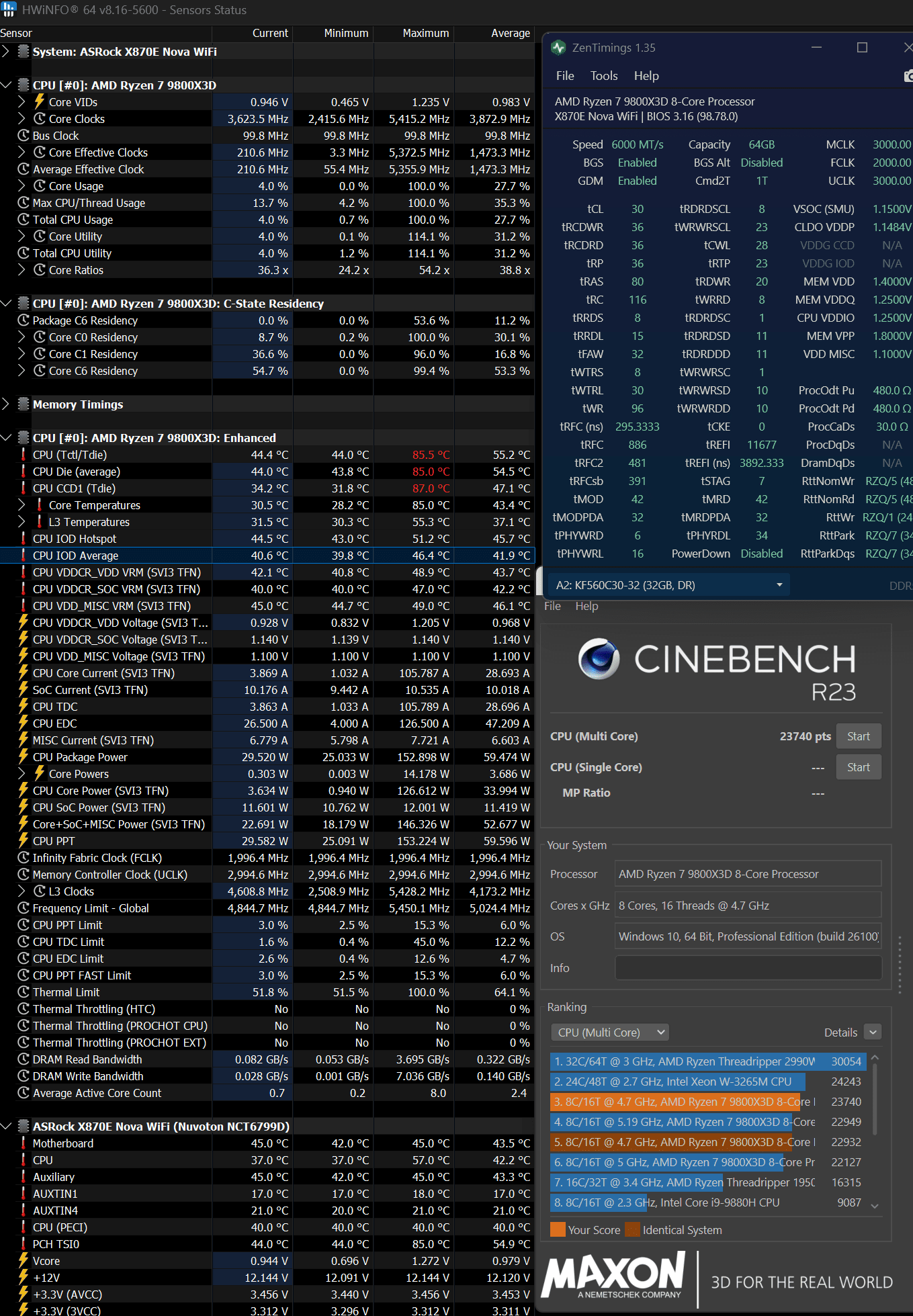Screen dimensions: 913x1316
Task: Click the Minimum column header
Action: tap(333, 33)
